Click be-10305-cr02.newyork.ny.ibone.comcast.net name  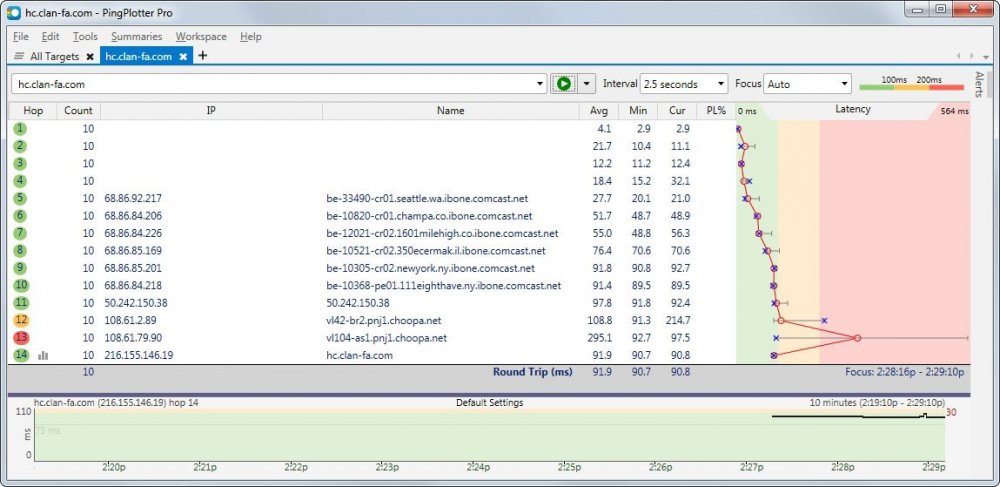(x=430, y=268)
